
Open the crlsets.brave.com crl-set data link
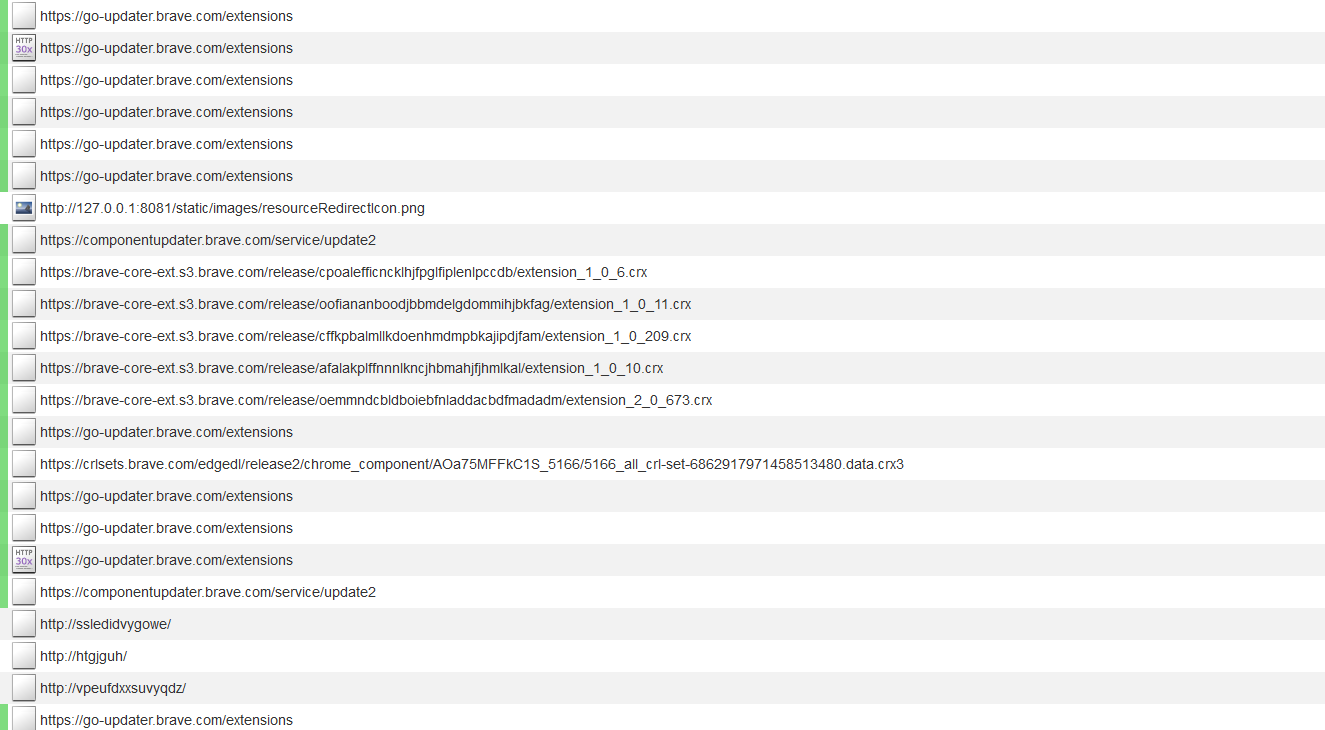[471, 463]
